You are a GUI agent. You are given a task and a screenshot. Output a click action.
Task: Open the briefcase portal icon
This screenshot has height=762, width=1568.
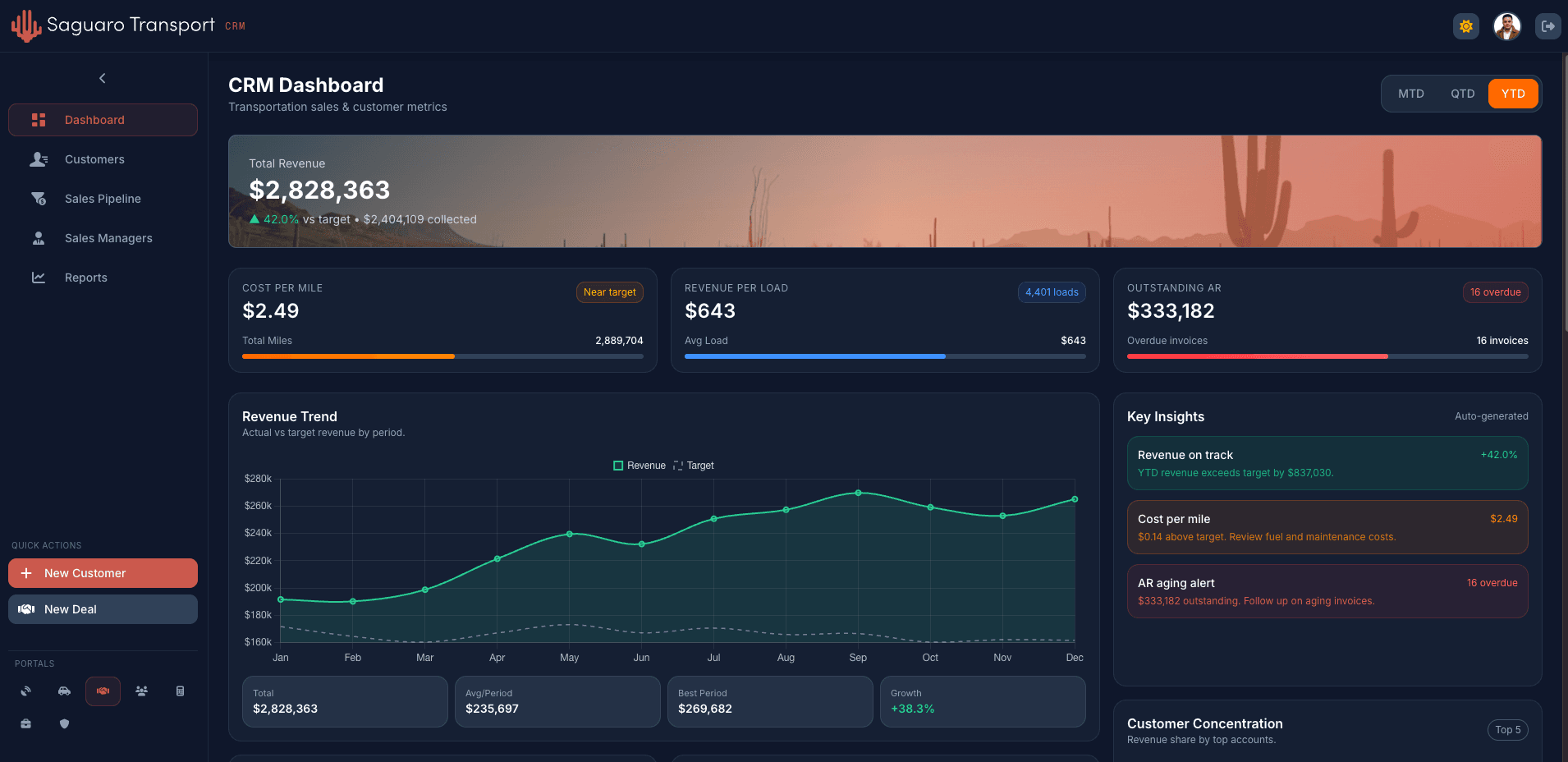tap(26, 723)
